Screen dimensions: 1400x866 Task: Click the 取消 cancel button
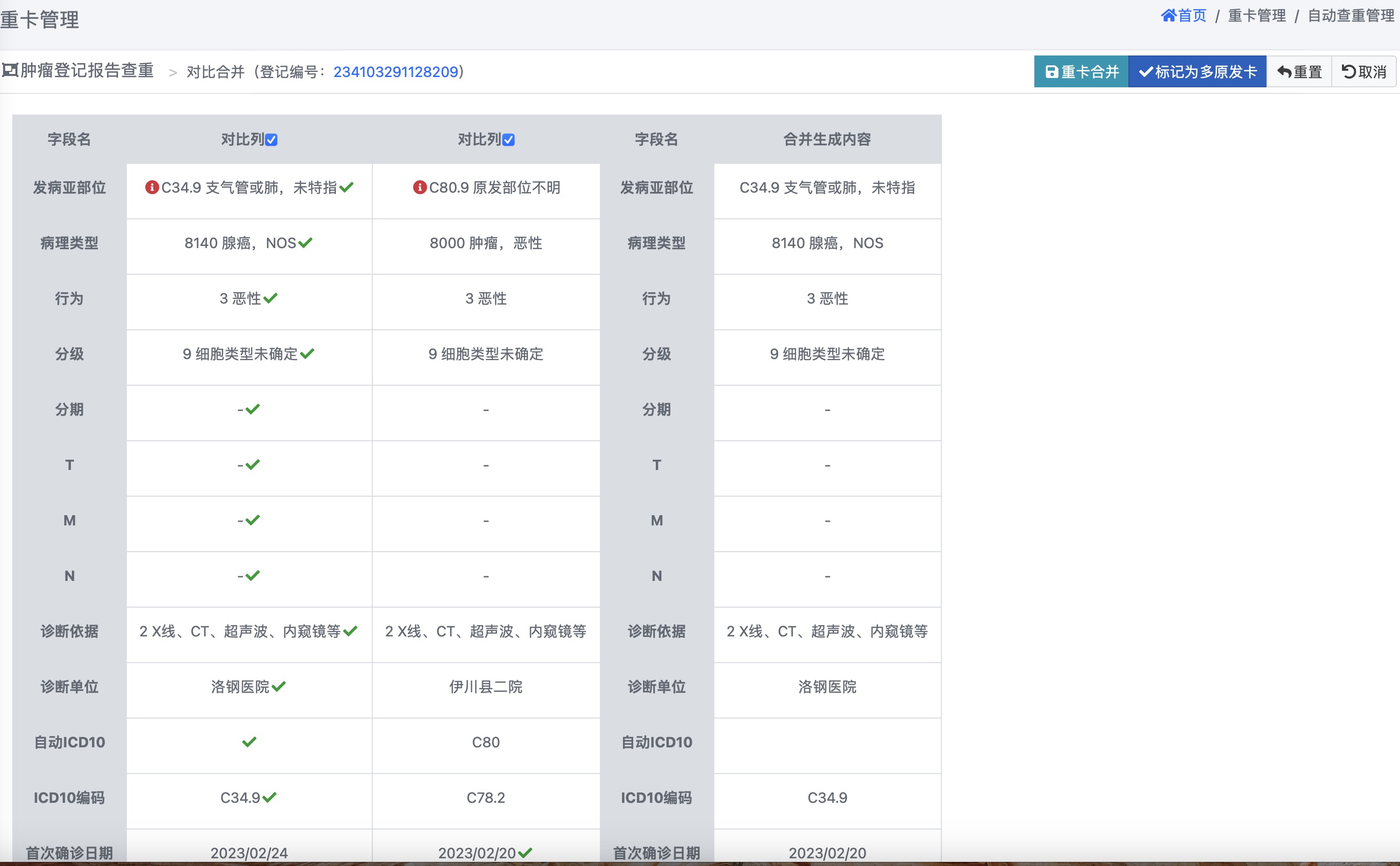click(1364, 71)
